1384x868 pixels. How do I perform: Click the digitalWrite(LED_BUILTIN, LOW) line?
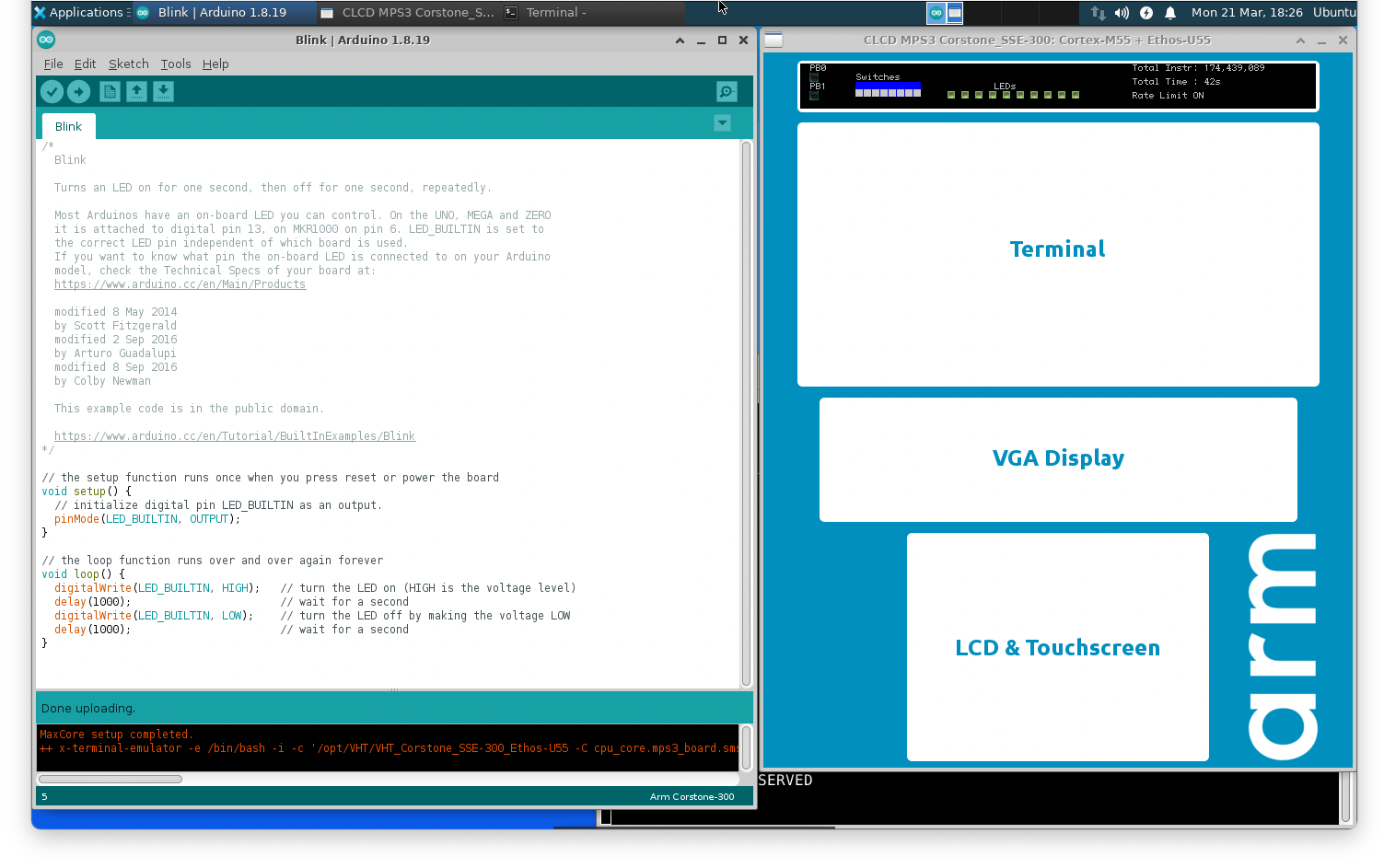[x=154, y=616]
